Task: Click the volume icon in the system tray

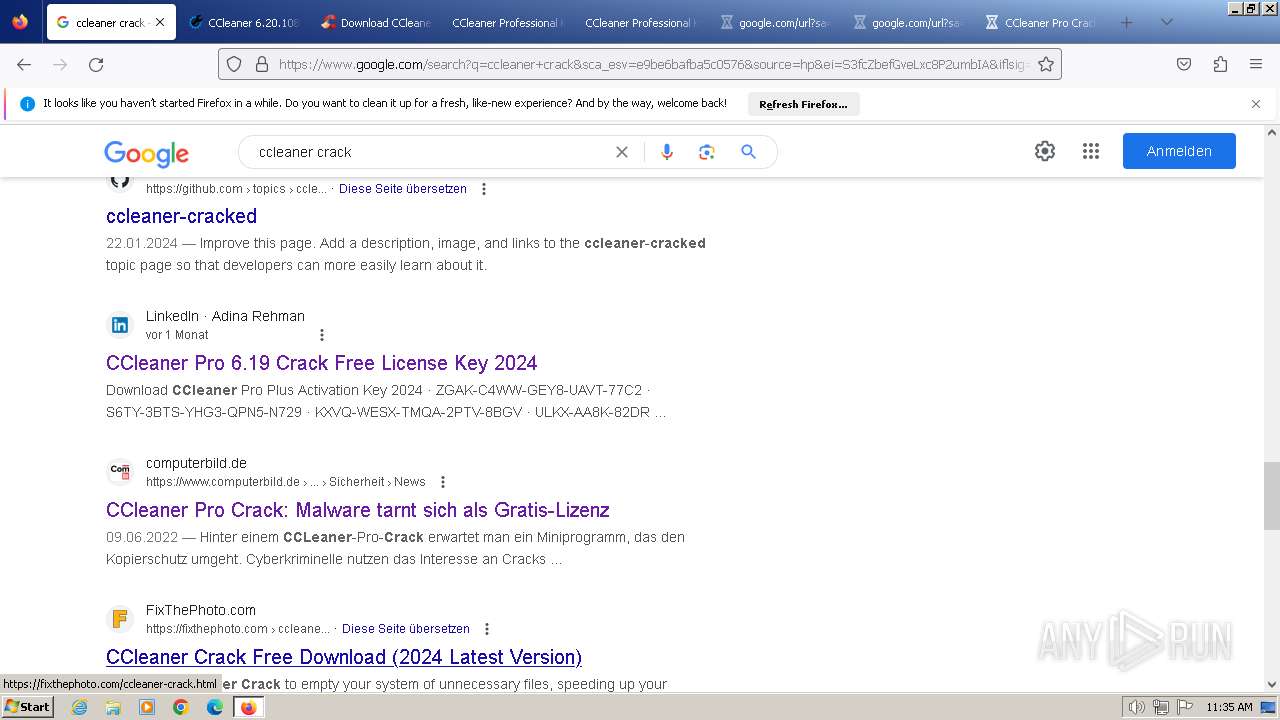Action: [x=1136, y=707]
